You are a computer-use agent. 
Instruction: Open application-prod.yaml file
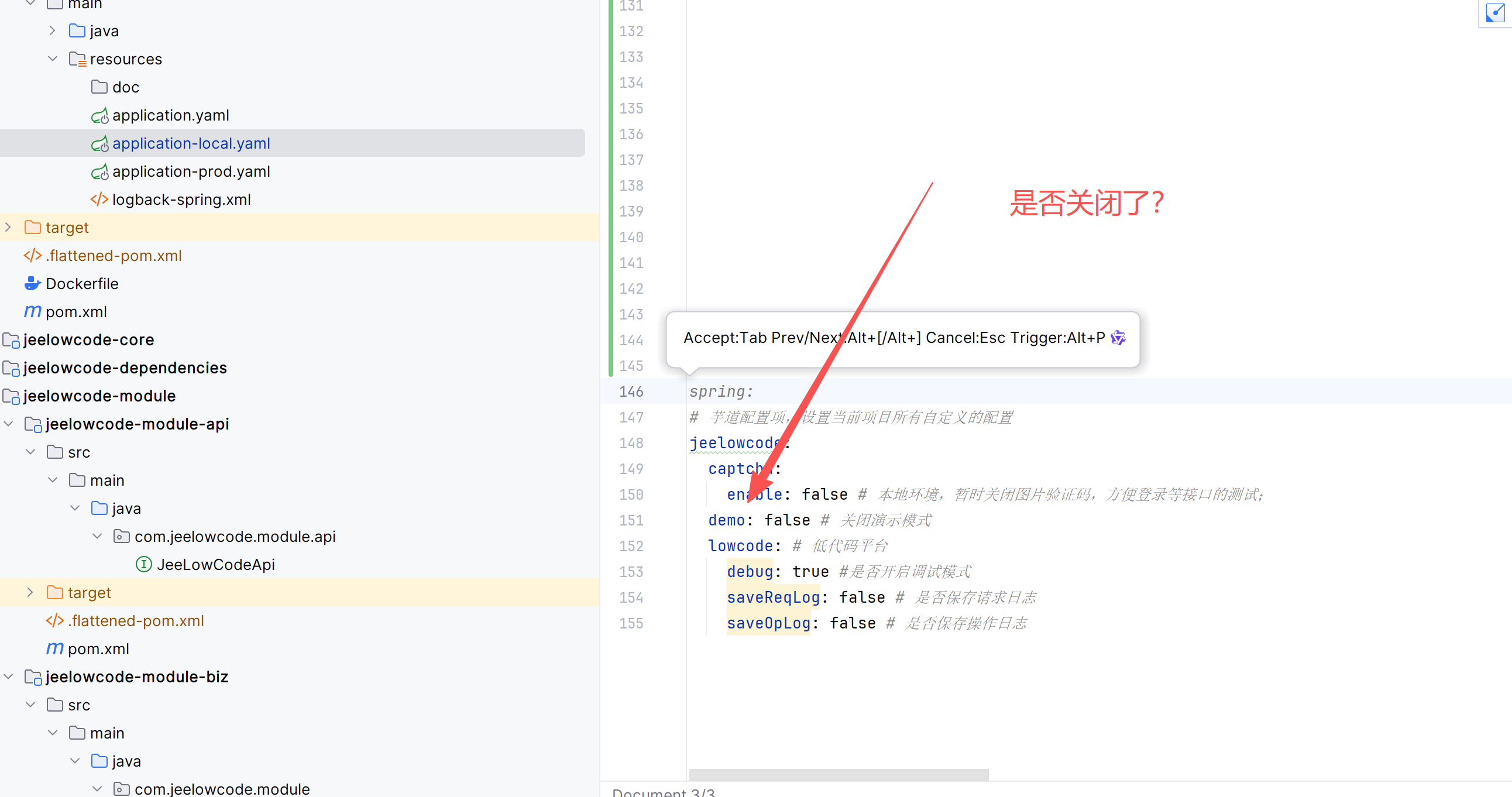191,171
